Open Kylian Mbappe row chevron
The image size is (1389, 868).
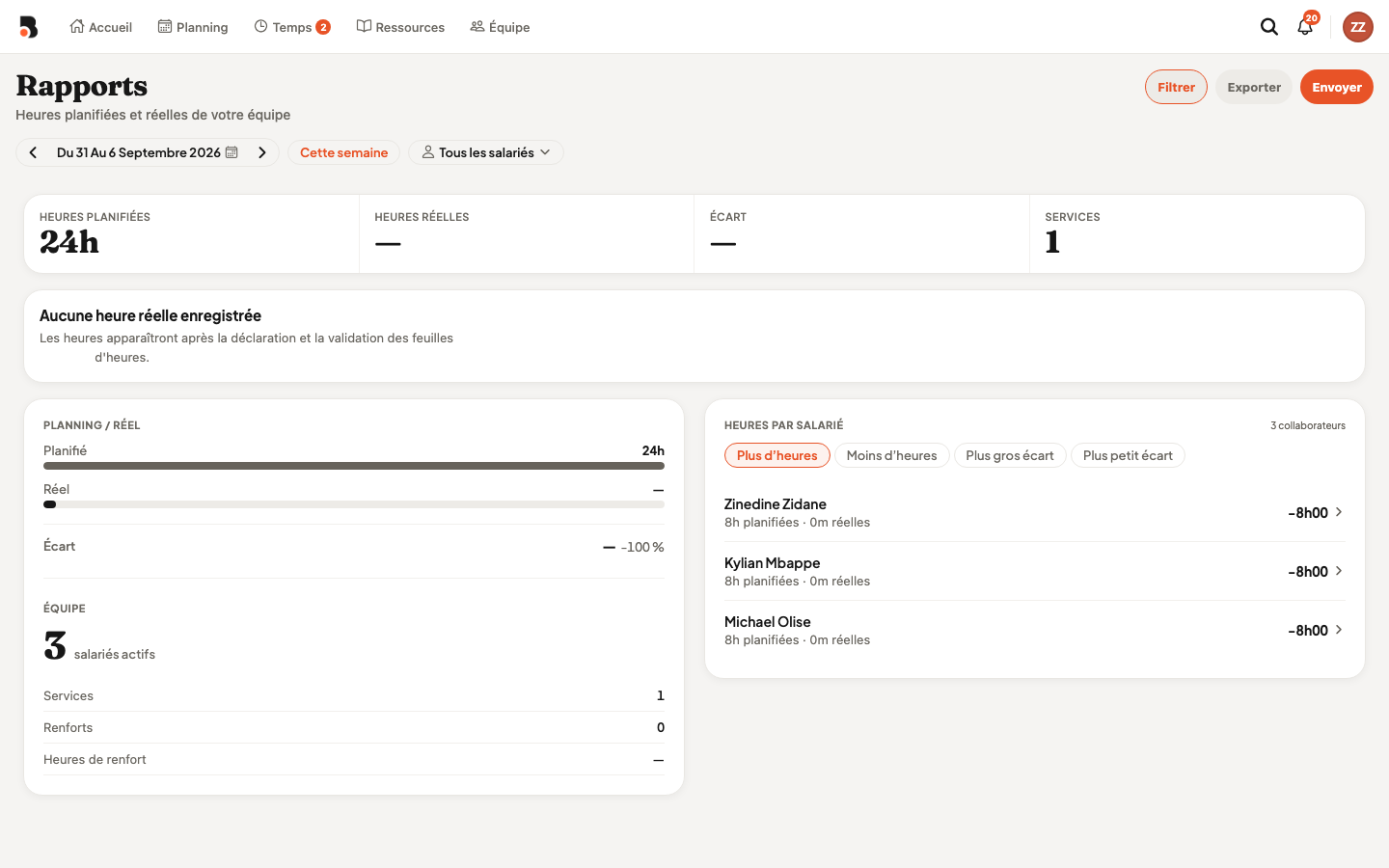(1339, 571)
